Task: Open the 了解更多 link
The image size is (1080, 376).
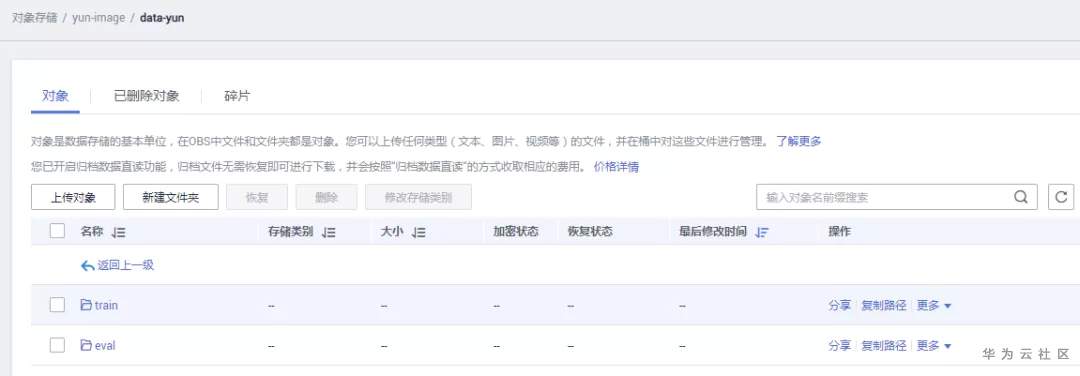Action: 798,141
